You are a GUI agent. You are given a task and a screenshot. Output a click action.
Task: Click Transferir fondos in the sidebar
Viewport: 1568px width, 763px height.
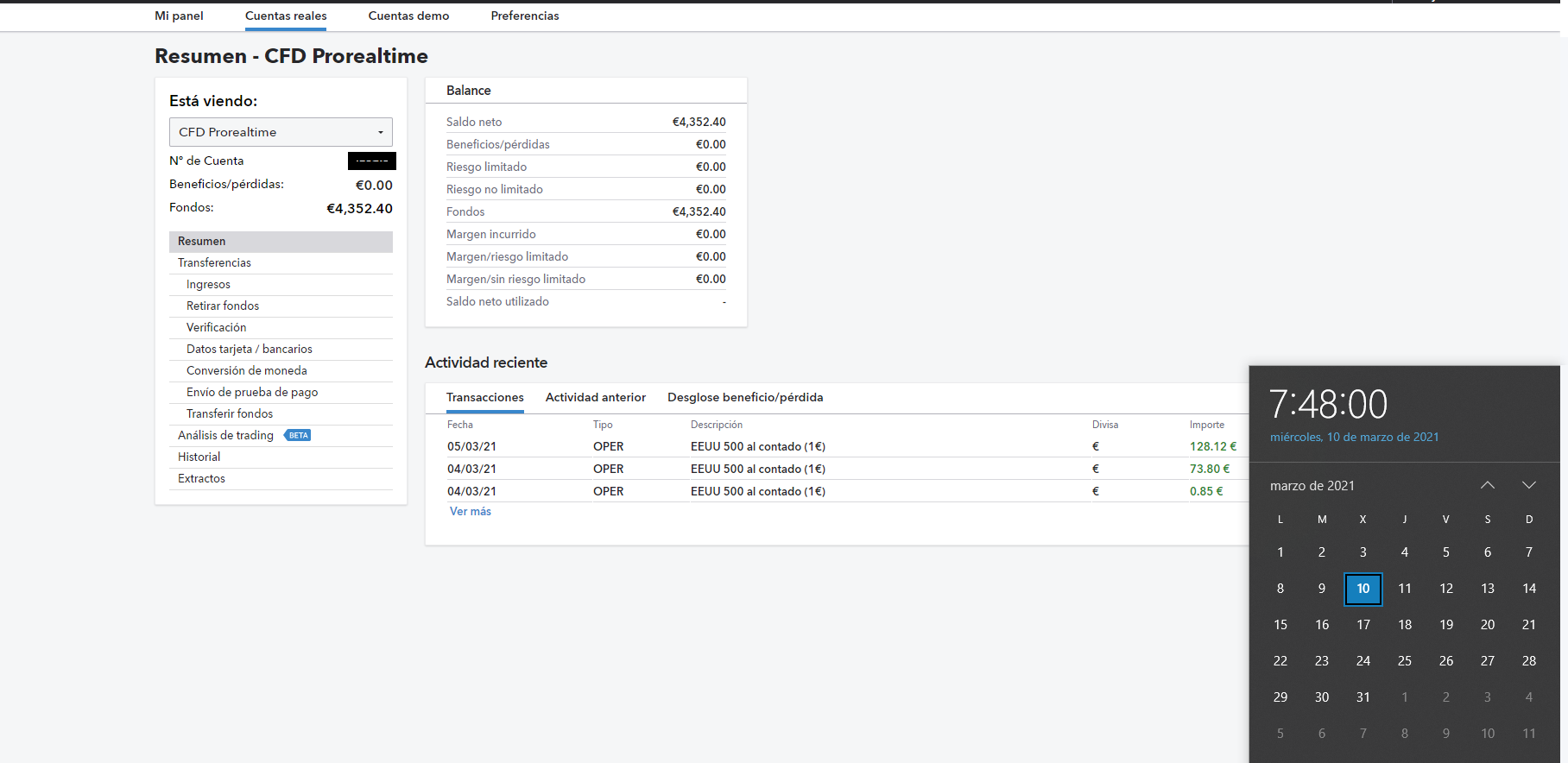230,414
